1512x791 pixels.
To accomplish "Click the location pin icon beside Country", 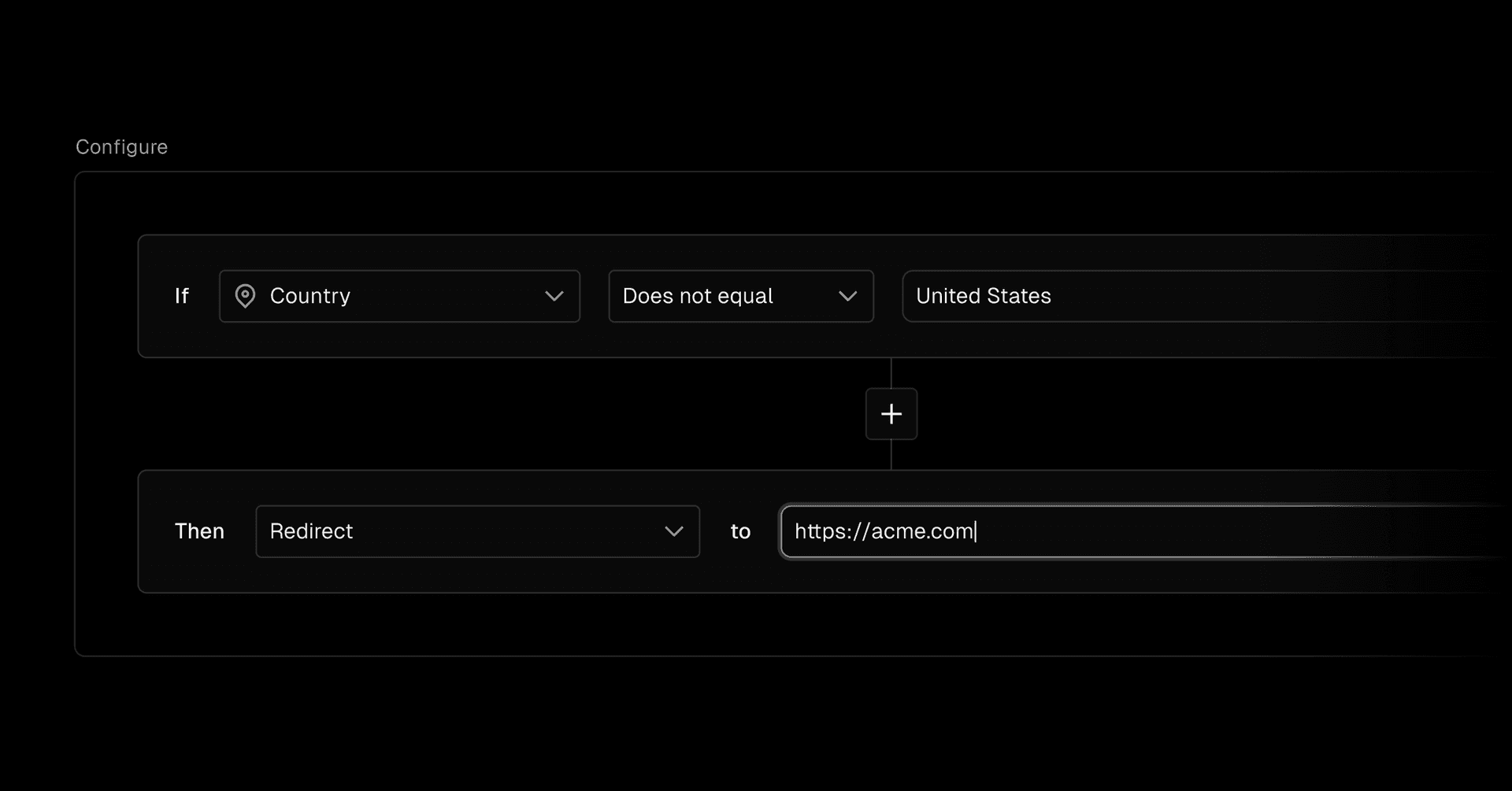I will [245, 296].
